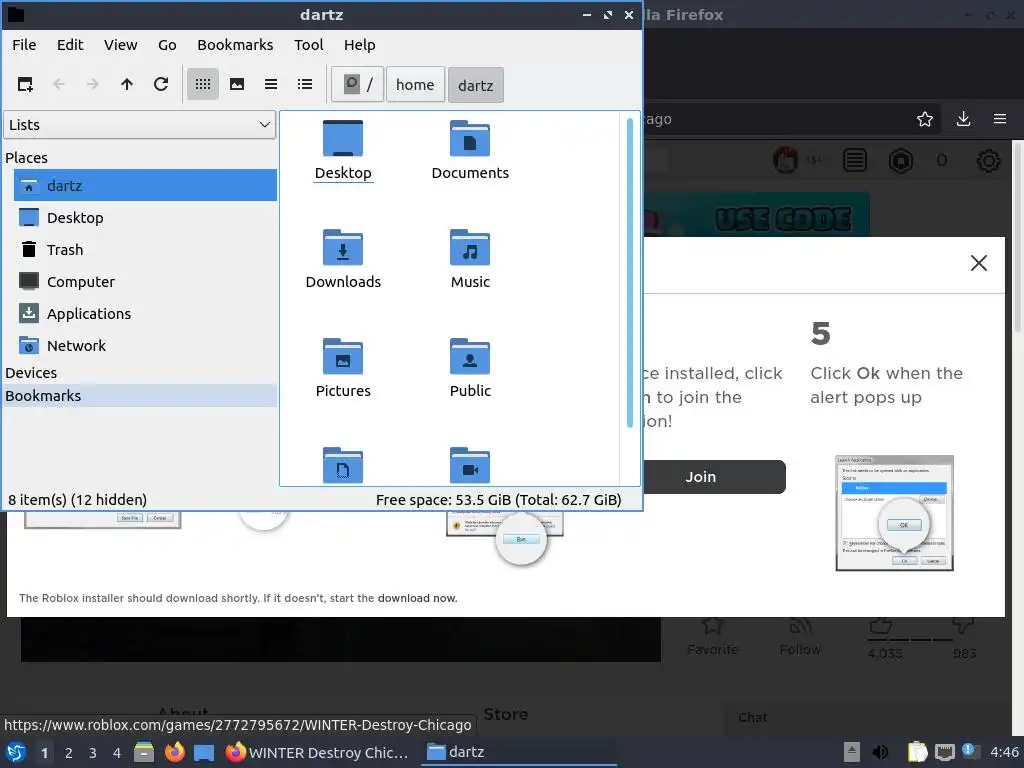1024x768 pixels.
Task: Launch Firefox from taskbar quick launch
Action: tap(174, 752)
